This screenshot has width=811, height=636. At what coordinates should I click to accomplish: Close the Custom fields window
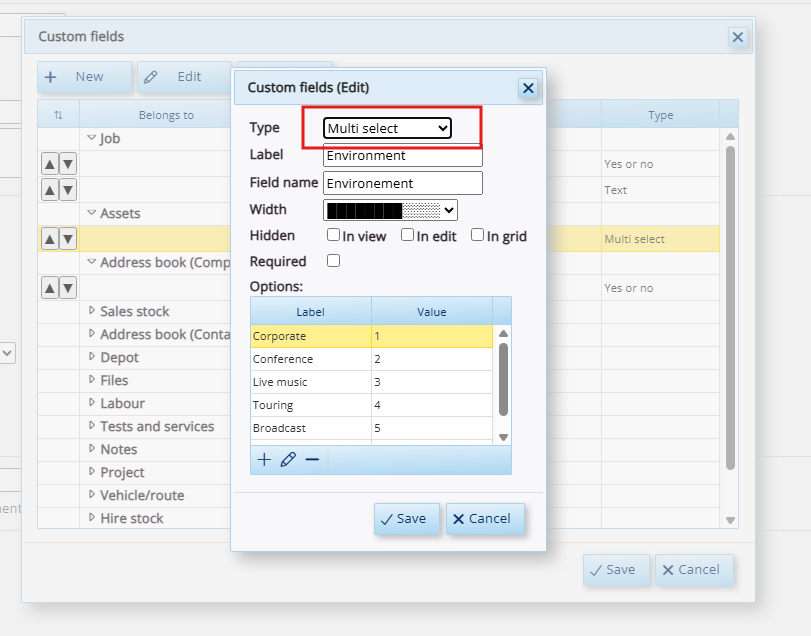coord(738,37)
